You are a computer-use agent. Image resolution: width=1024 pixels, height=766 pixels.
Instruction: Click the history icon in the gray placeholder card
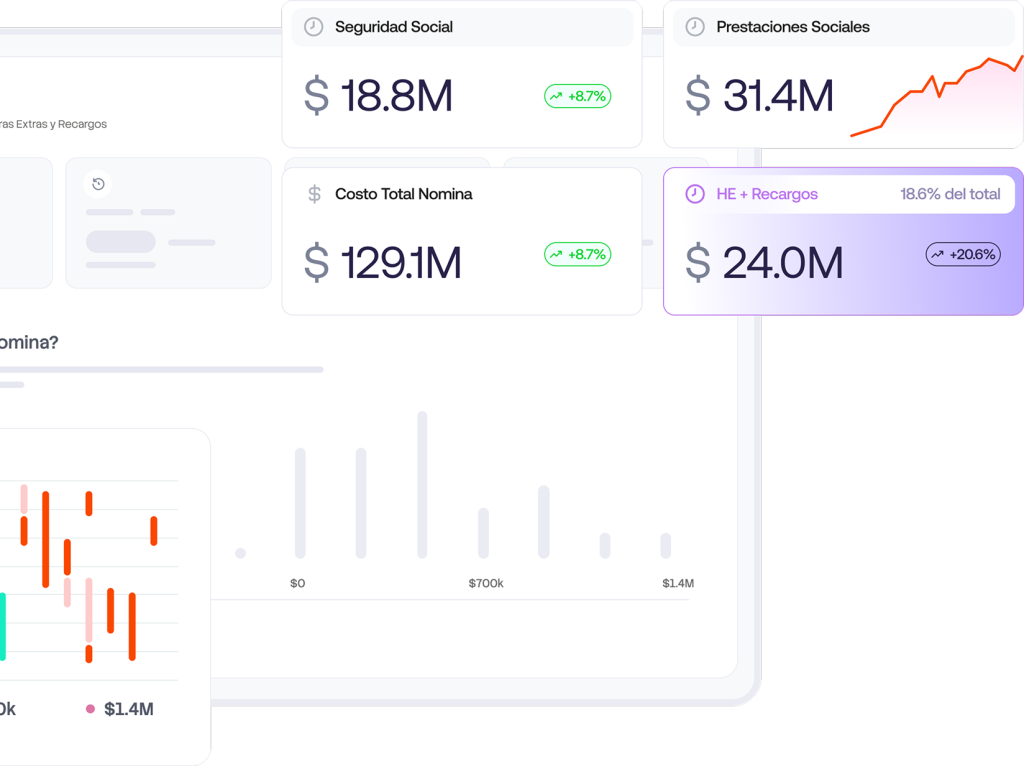[x=98, y=184]
